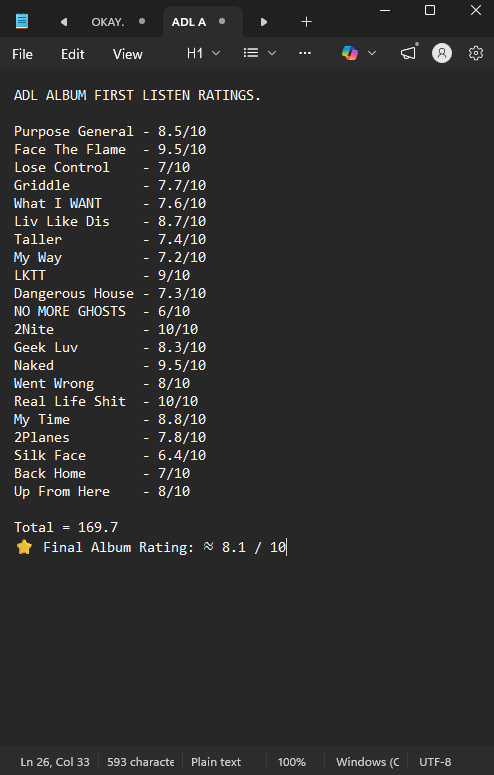Click the line 'Real Life Shit - 10/10'

[x=106, y=401]
